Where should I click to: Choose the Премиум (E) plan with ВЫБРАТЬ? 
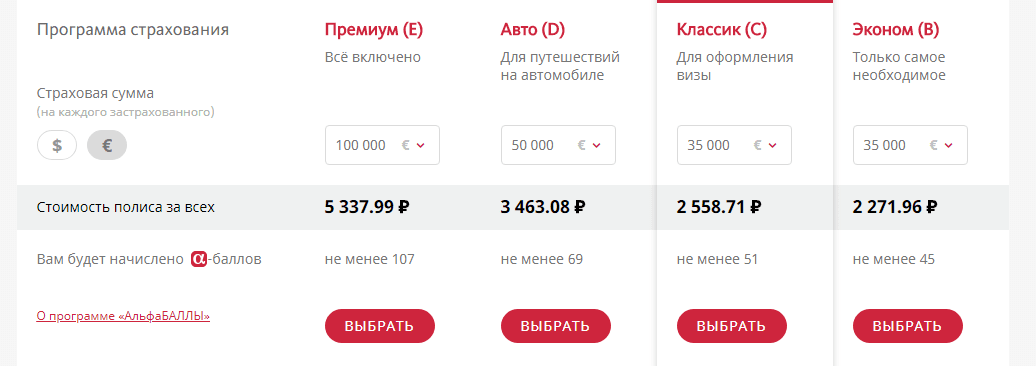tap(380, 326)
